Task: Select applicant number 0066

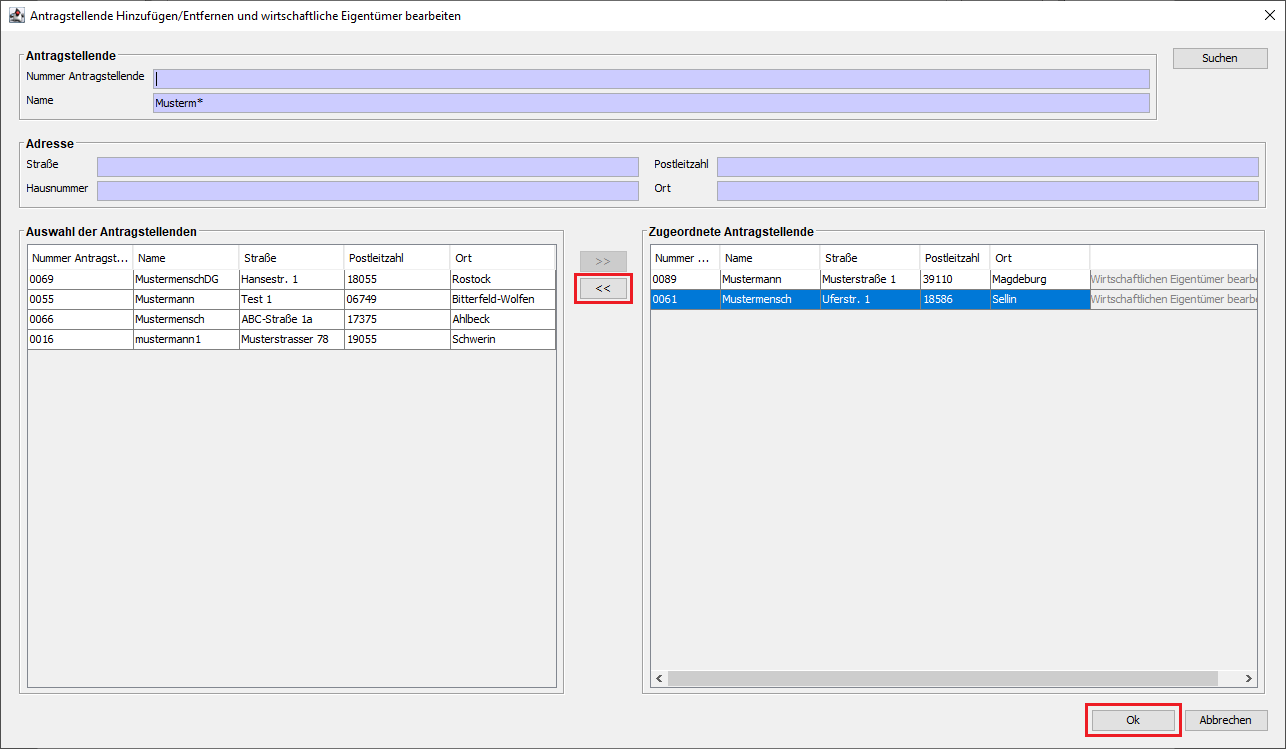Action: (x=80, y=320)
